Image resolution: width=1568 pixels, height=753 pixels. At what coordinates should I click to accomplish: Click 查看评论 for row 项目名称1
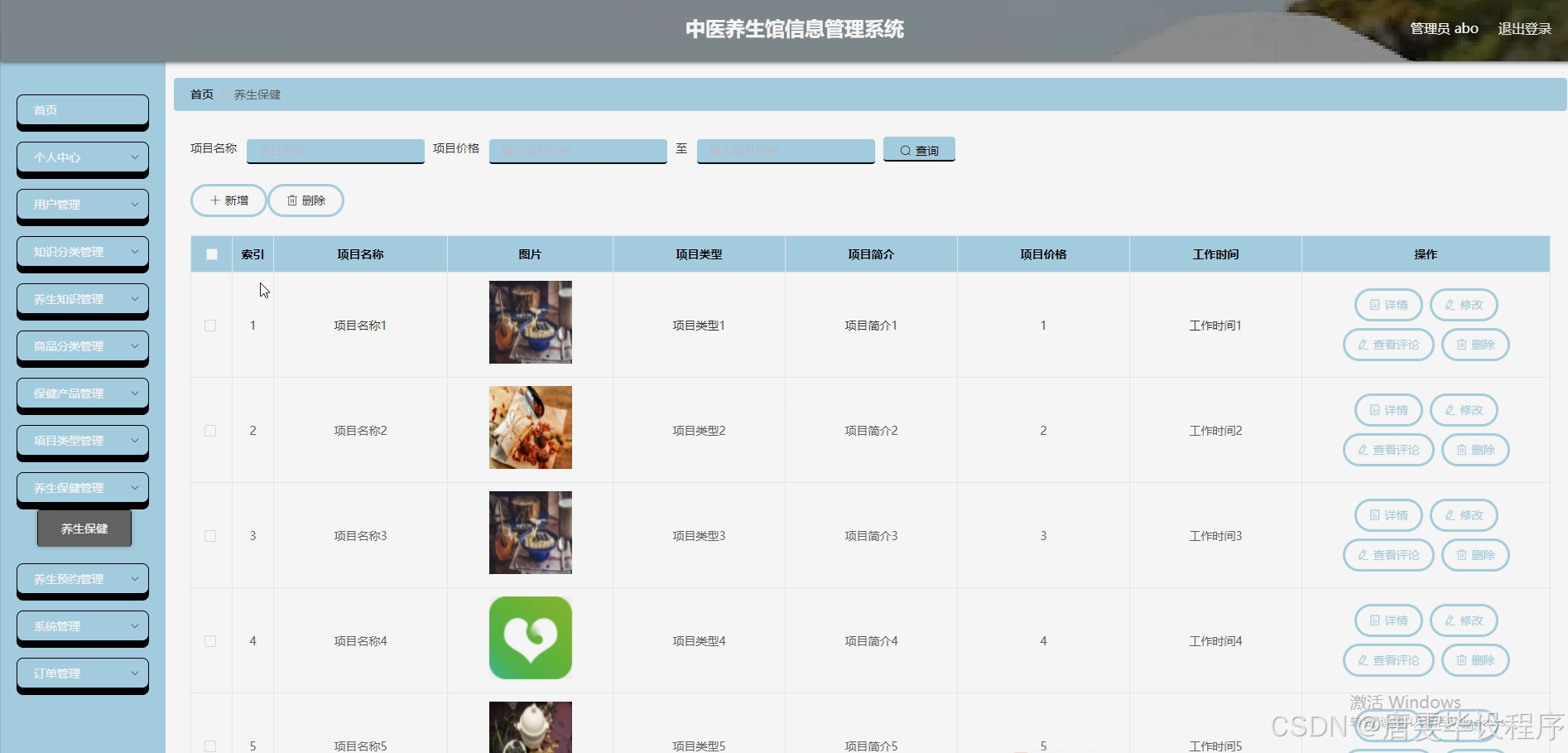click(1388, 345)
